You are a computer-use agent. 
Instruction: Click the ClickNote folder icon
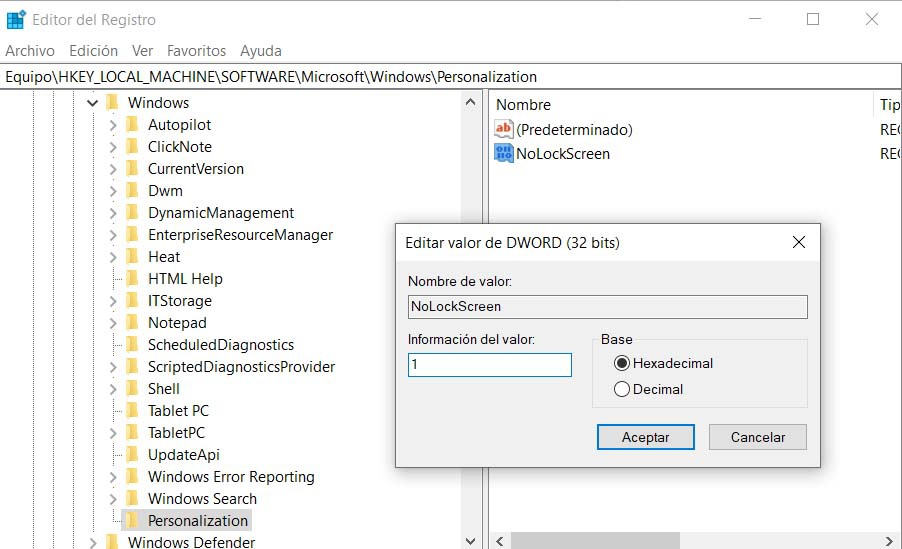click(x=132, y=146)
